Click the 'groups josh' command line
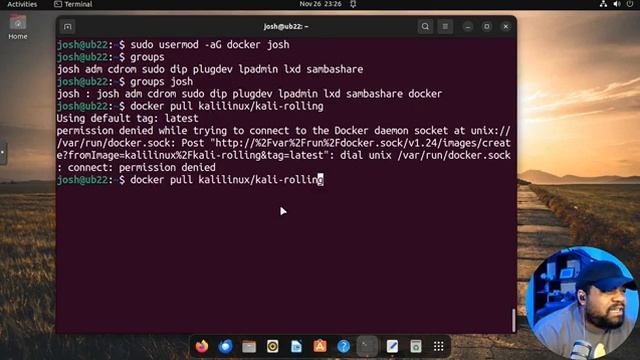Screen dimensions: 640x360 coord(125,81)
